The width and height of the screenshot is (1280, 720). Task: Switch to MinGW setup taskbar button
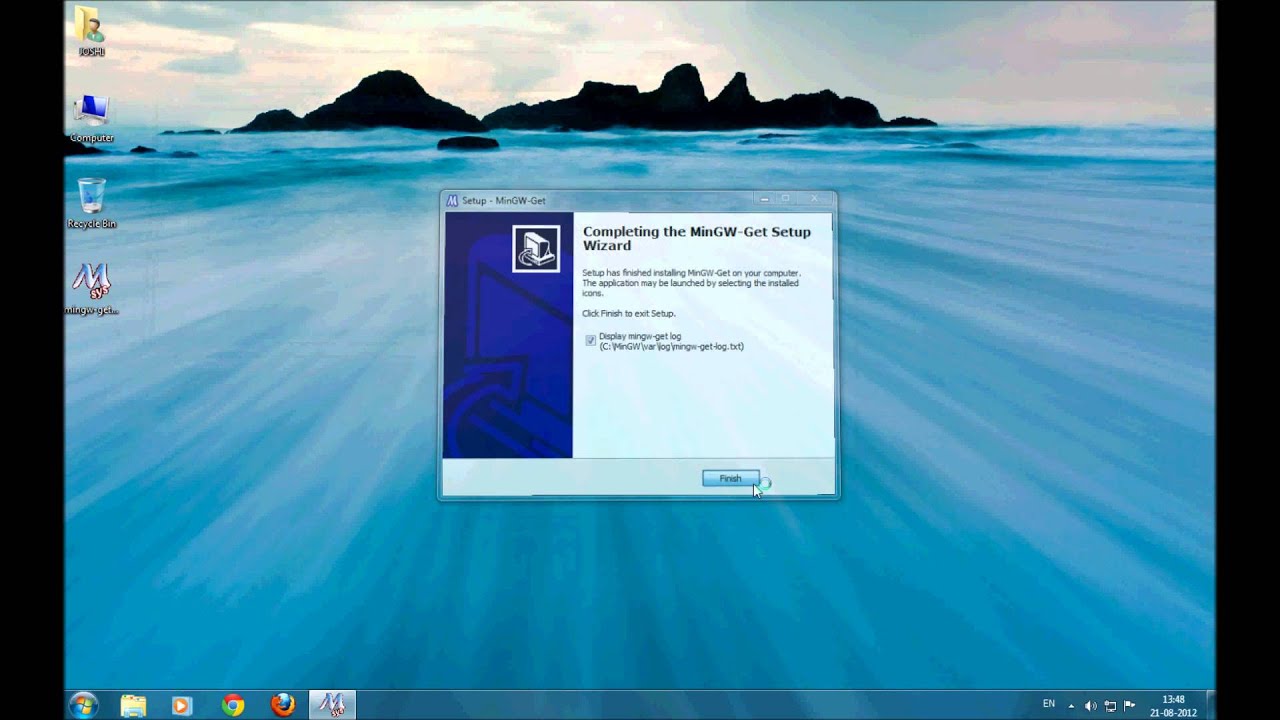332,705
